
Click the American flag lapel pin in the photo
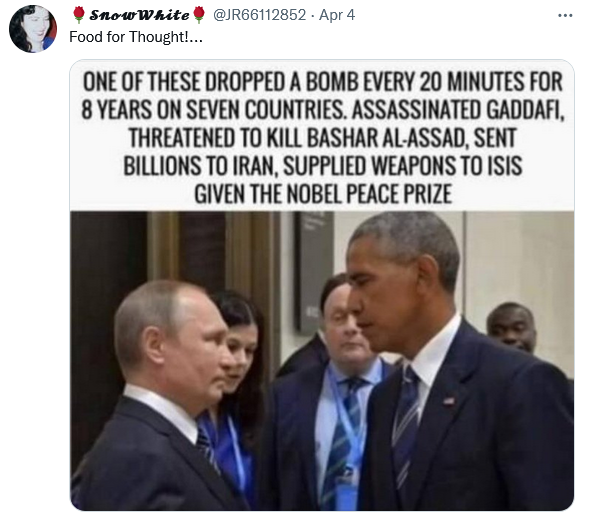(448, 401)
